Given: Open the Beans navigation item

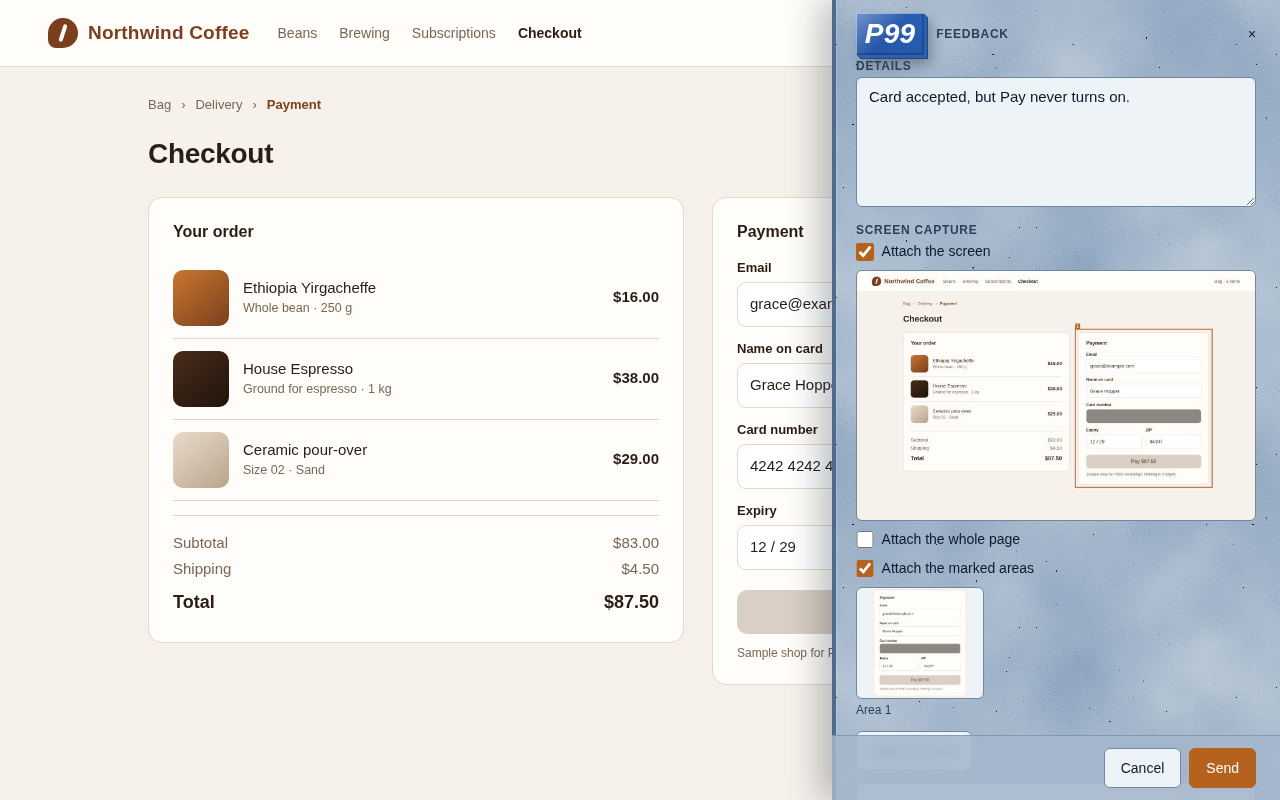Looking at the screenshot, I should click(297, 33).
